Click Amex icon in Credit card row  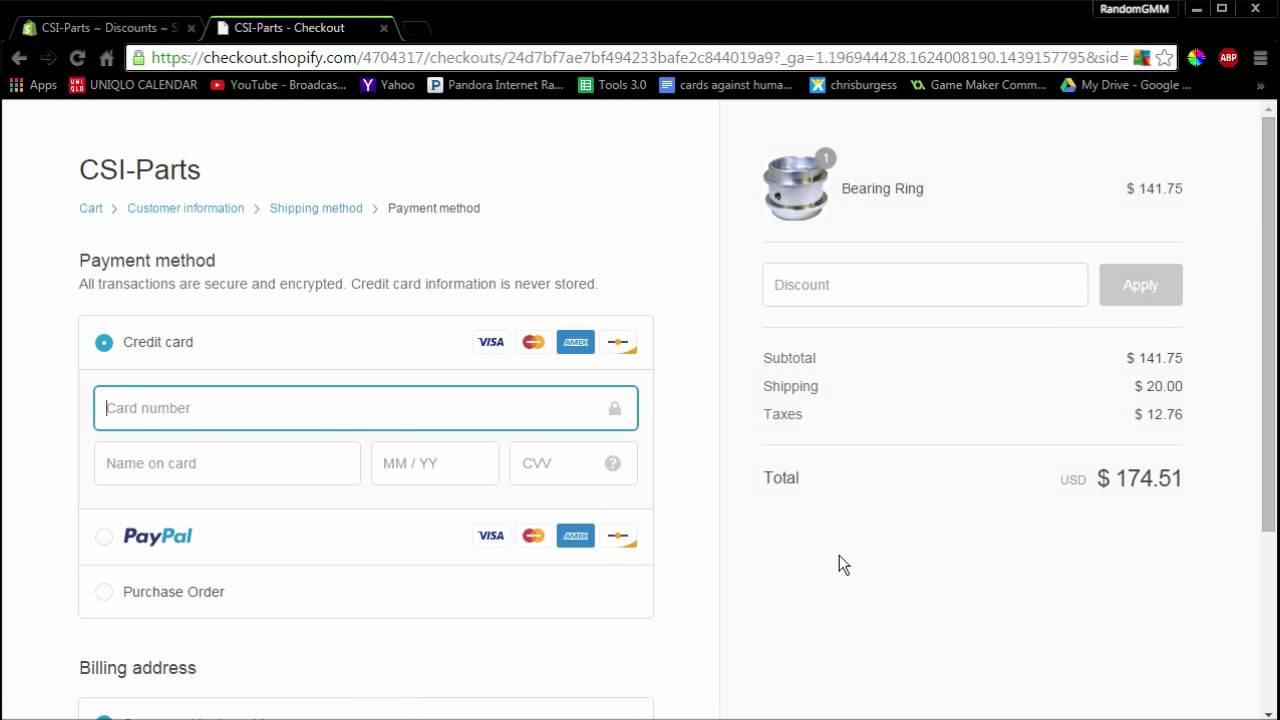click(x=576, y=342)
